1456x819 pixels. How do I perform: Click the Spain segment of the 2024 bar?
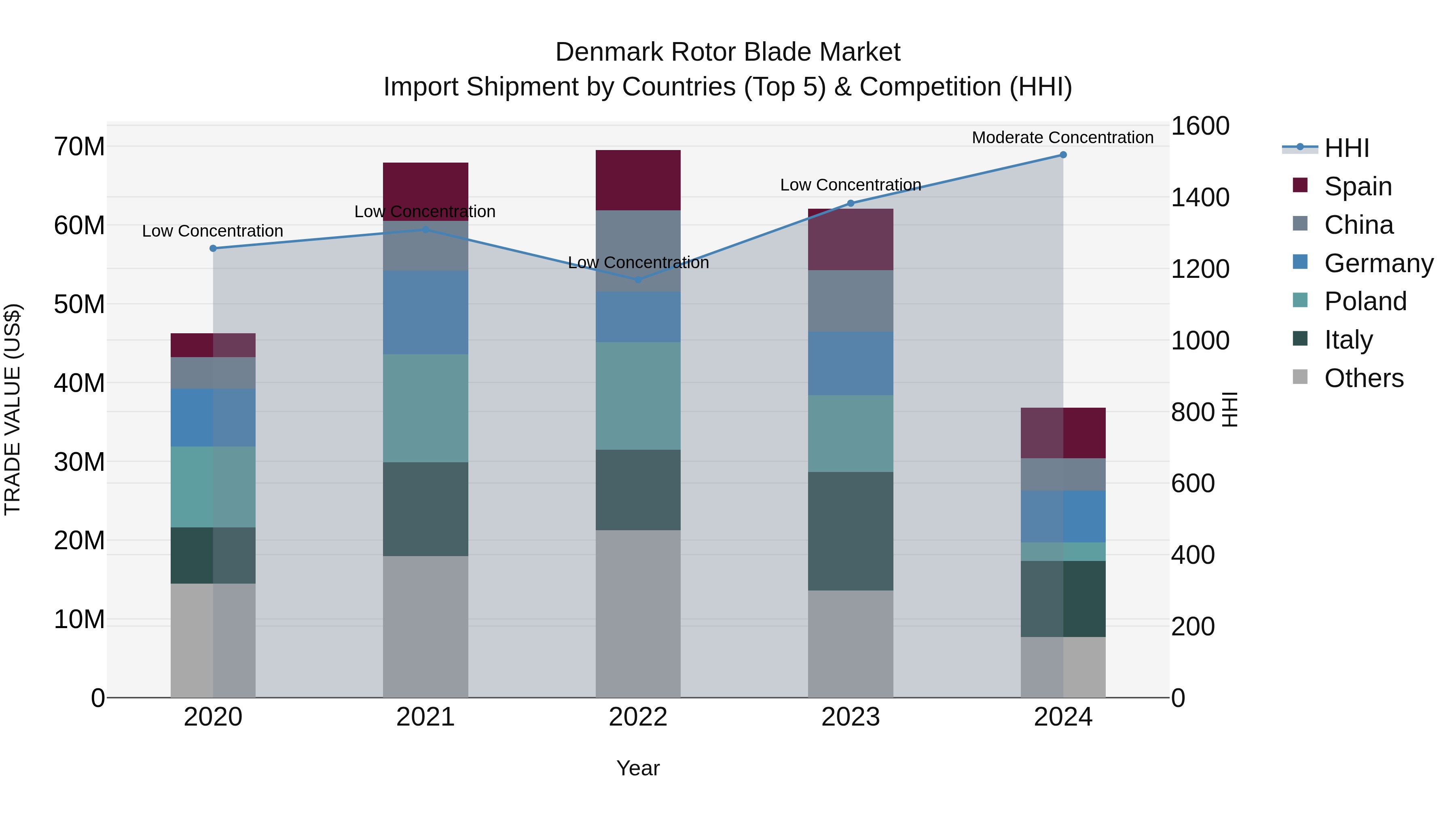tap(1063, 433)
